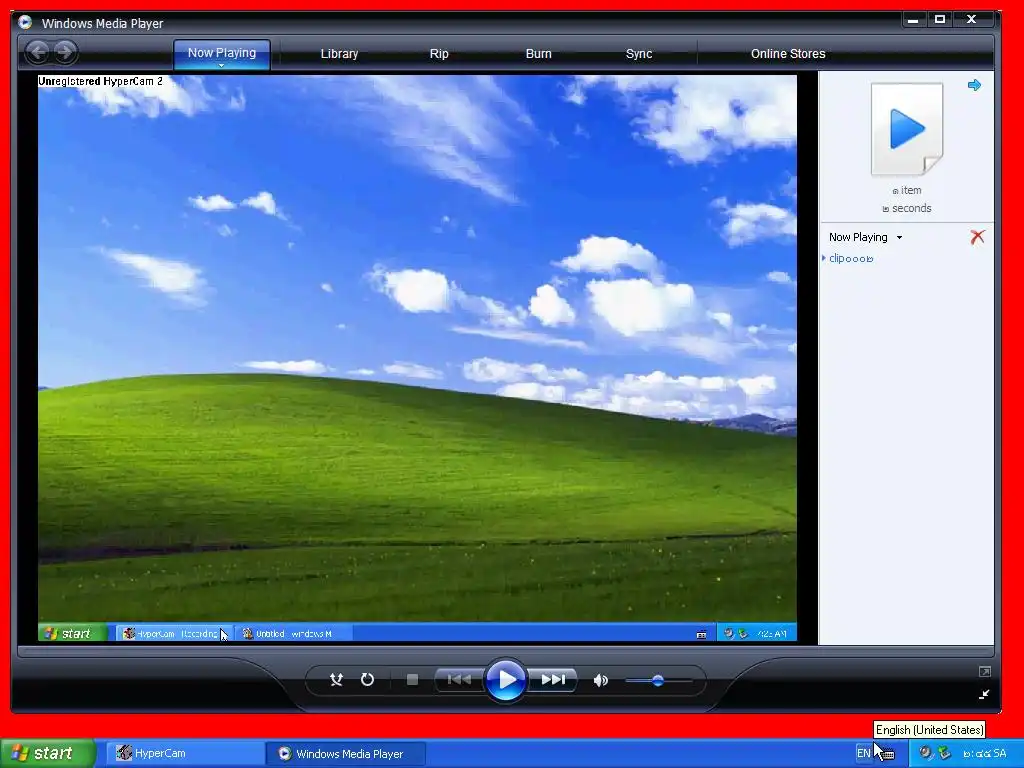Click inside the video display area
The height and width of the screenshot is (768, 1024).
tap(417, 358)
